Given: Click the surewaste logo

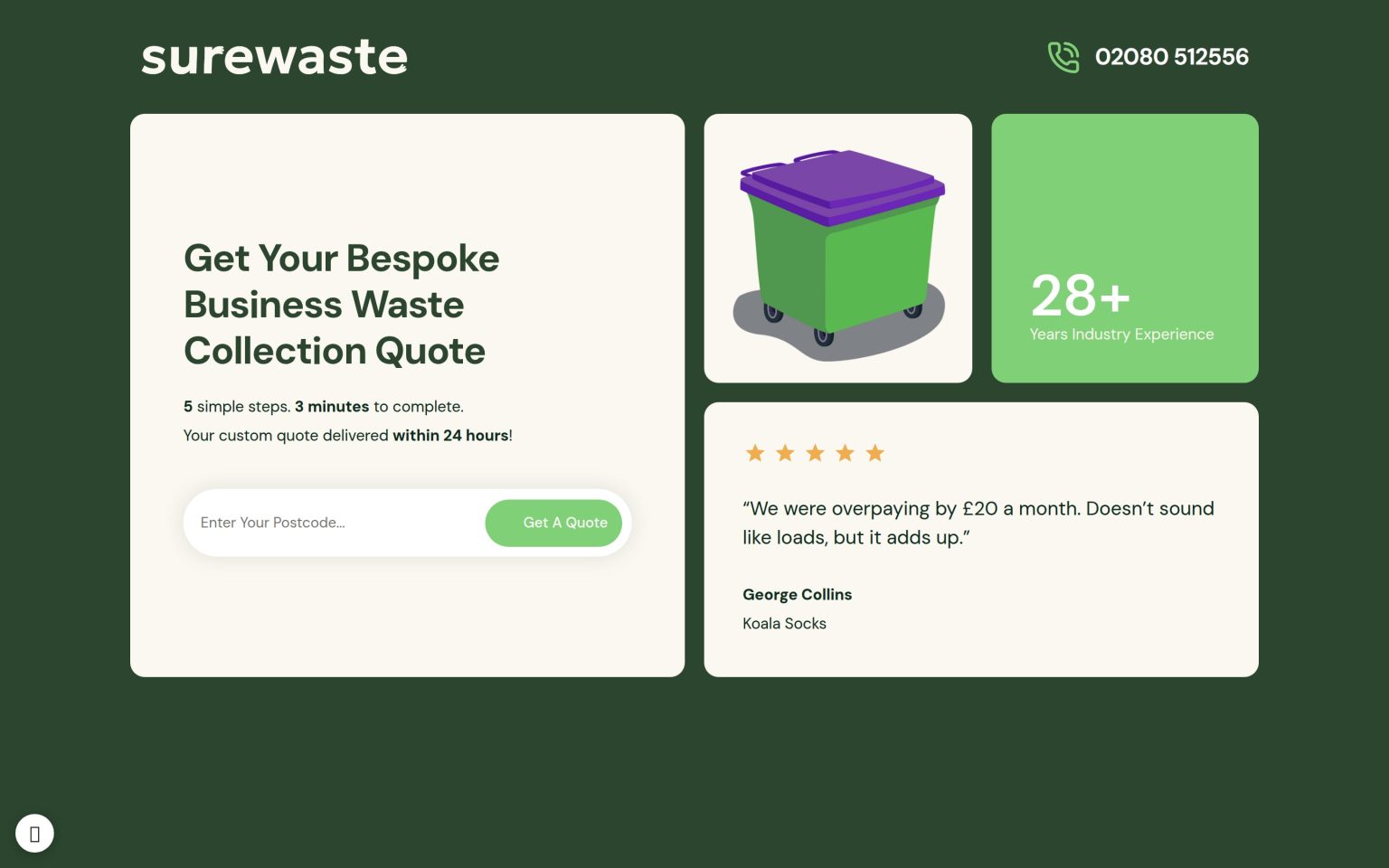Looking at the screenshot, I should point(274,57).
